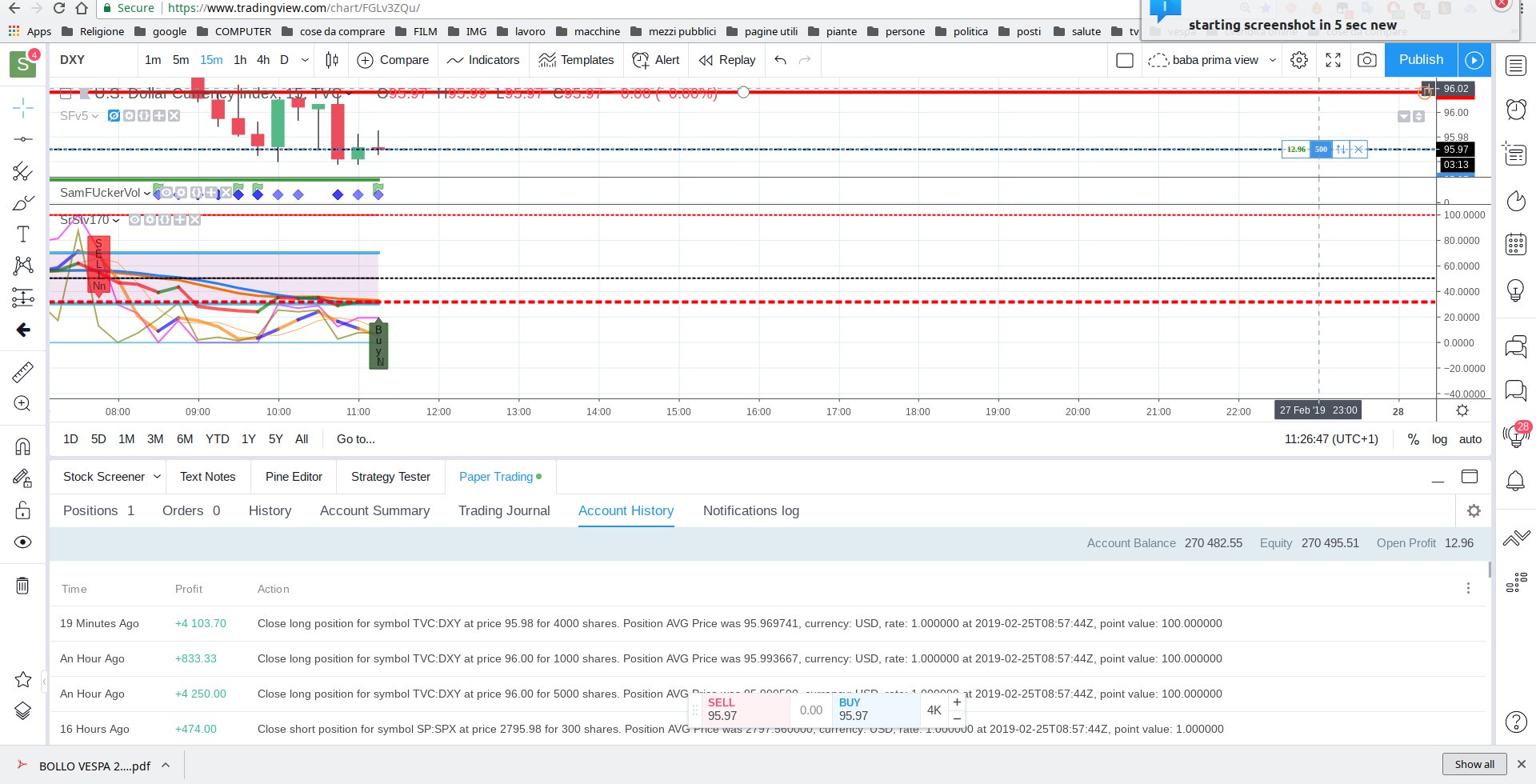
Task: Switch to the 1h timeframe
Action: 240,60
